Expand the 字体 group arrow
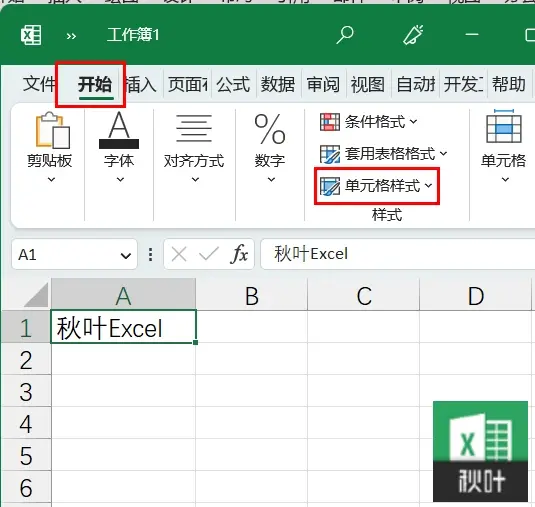535x507 pixels. pyautogui.click(x=120, y=179)
